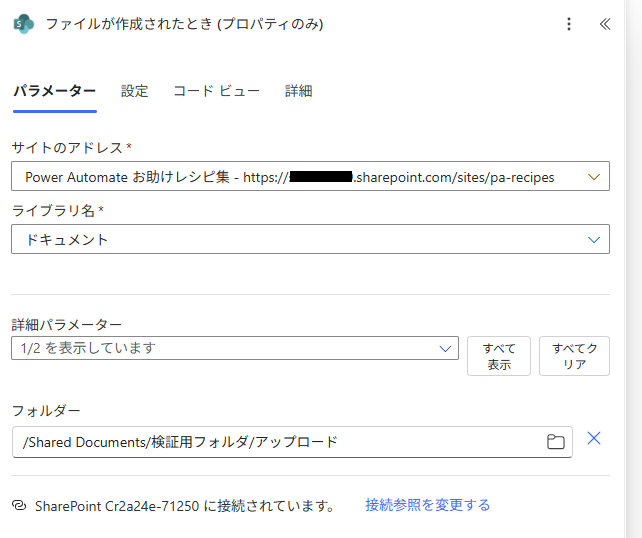Open the コード ビュー tab
This screenshot has width=642, height=538.
coord(216,91)
